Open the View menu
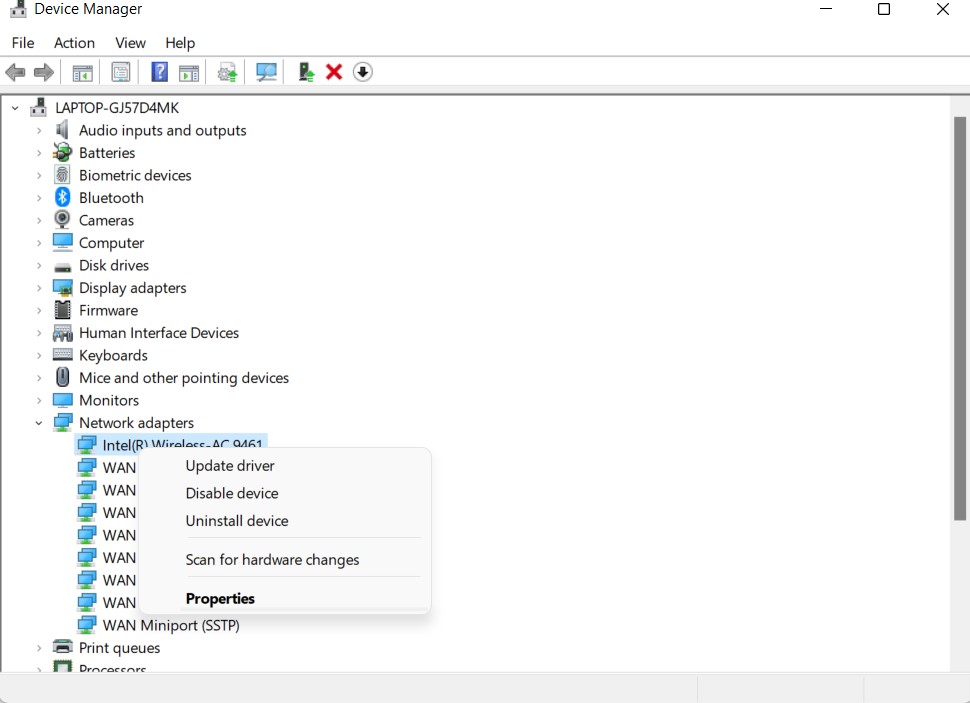Screen dimensions: 970x703 click(130, 43)
